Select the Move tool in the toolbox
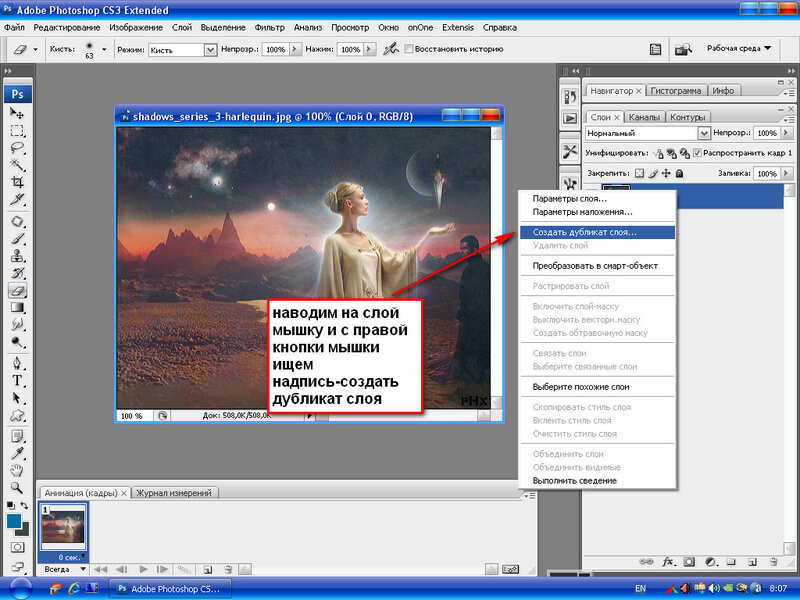The width and height of the screenshot is (800, 600). point(17,113)
